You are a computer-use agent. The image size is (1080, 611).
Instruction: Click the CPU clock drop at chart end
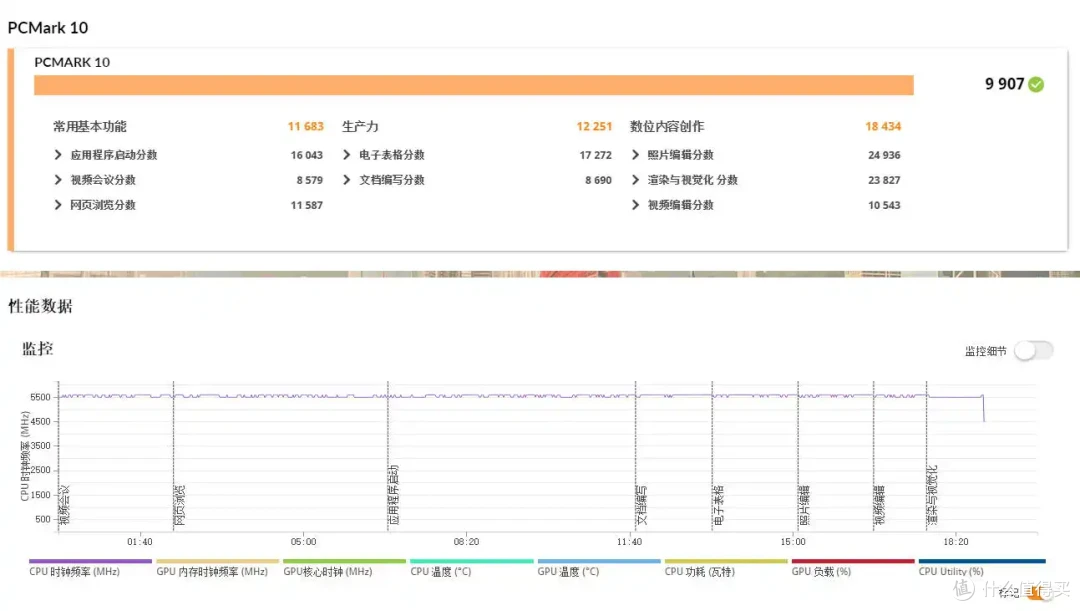[x=984, y=408]
